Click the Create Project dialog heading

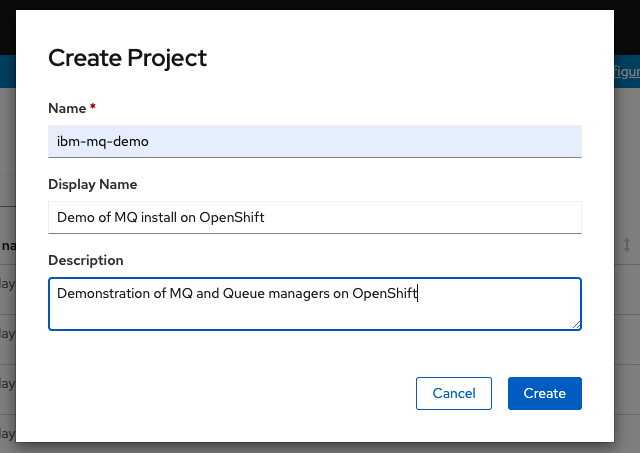pyautogui.click(x=127, y=58)
